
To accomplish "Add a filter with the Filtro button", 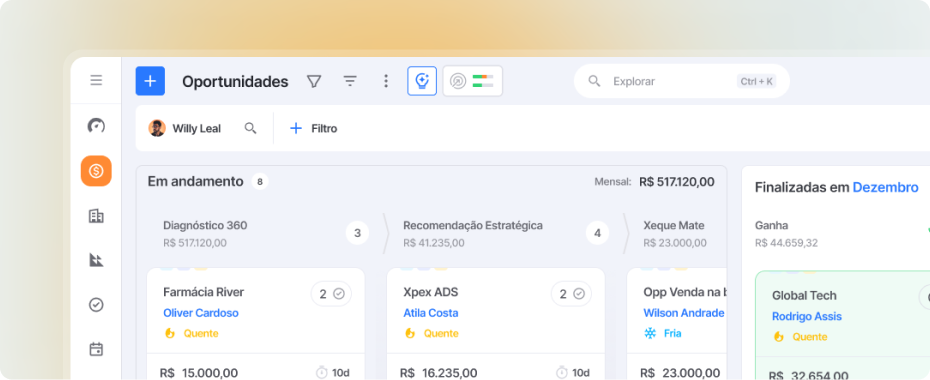I will point(313,128).
